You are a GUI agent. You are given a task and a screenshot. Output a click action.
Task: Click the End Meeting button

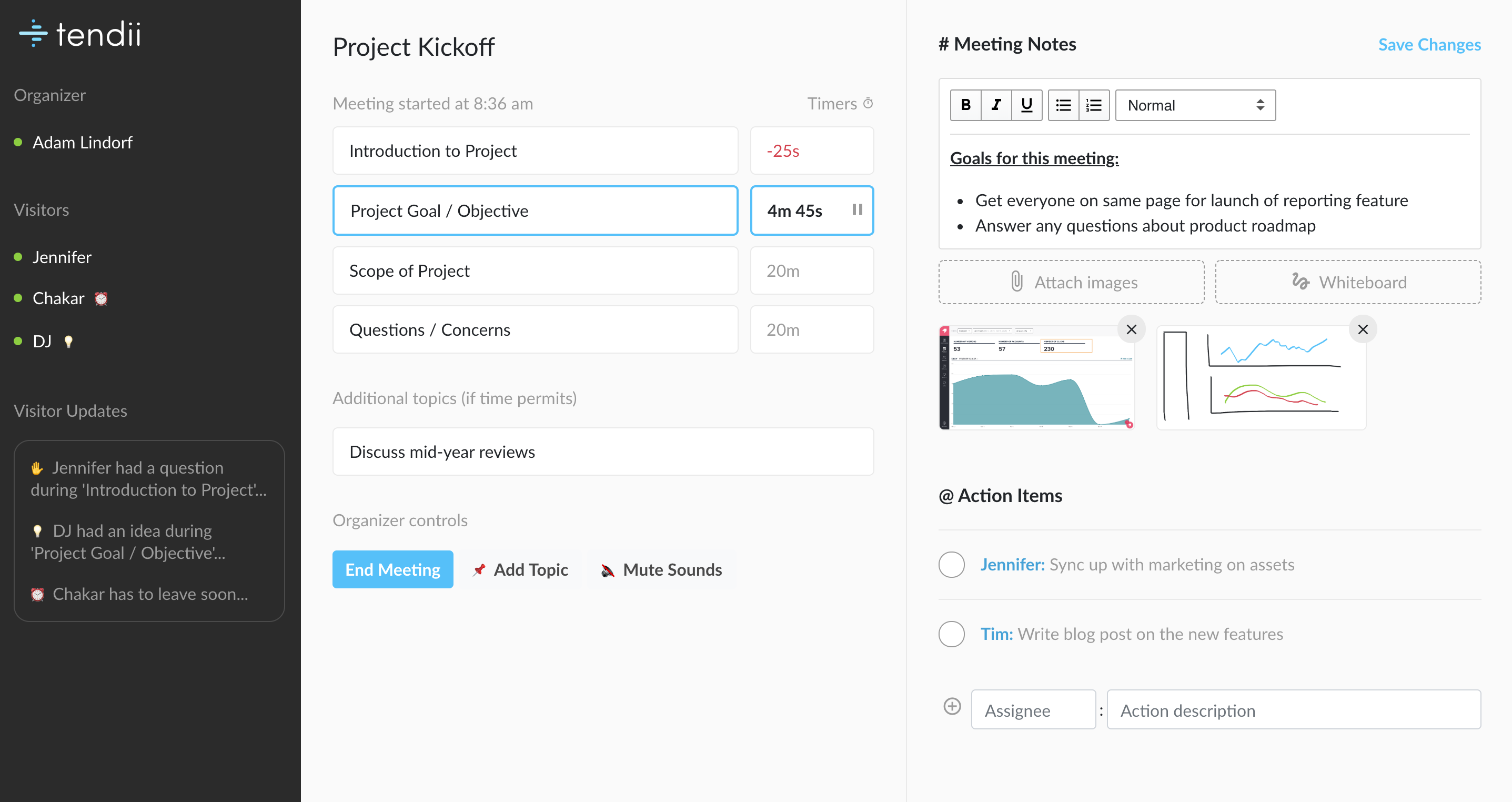pyautogui.click(x=392, y=569)
